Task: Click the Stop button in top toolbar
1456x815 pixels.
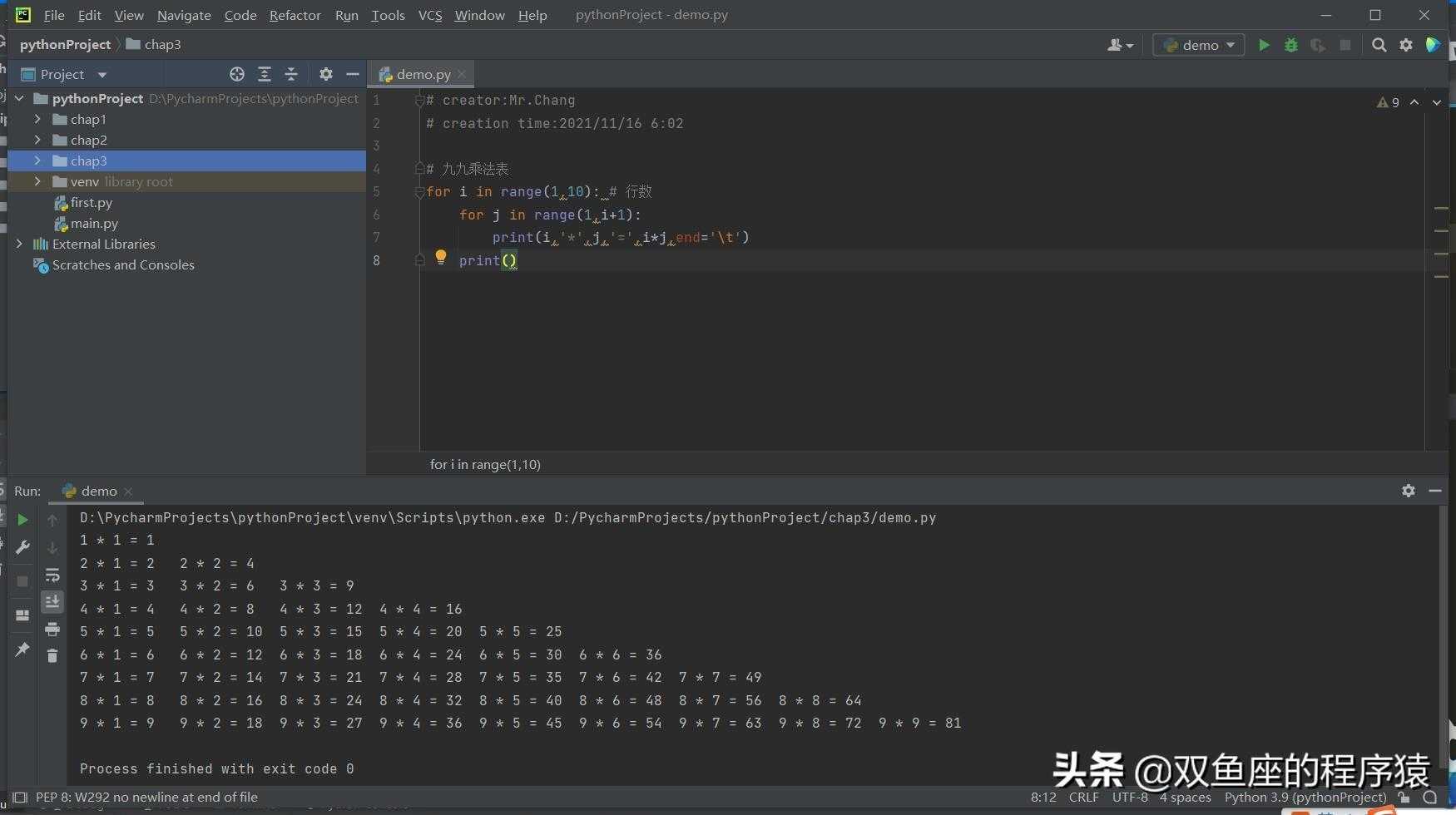Action: pyautogui.click(x=1345, y=45)
